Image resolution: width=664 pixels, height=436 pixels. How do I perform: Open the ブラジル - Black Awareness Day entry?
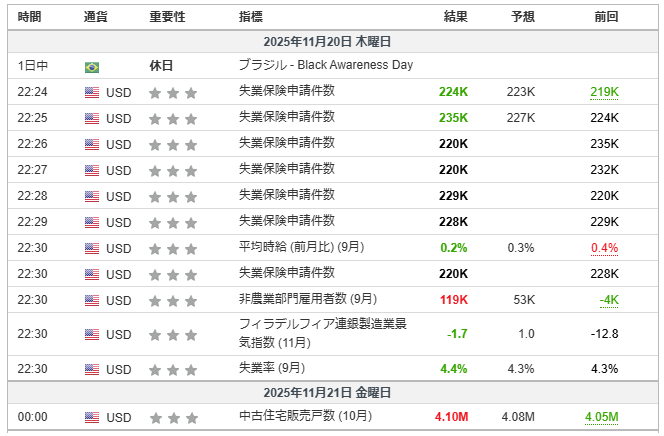point(326,65)
